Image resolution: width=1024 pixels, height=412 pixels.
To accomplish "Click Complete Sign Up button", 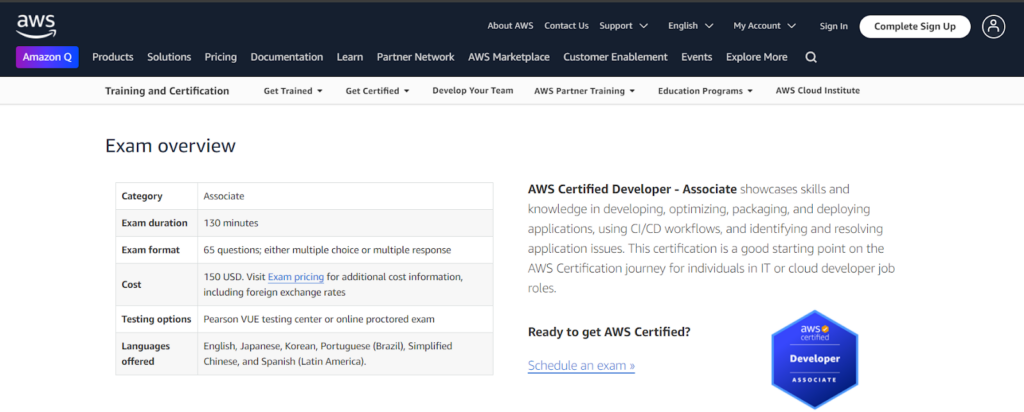I will click(914, 26).
